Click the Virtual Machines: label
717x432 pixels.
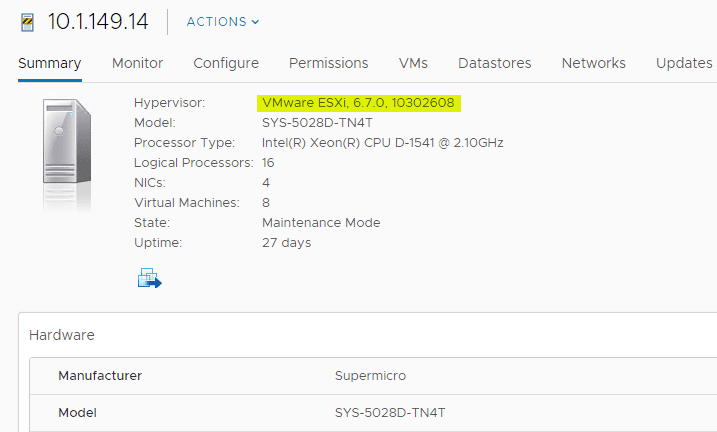tap(187, 203)
